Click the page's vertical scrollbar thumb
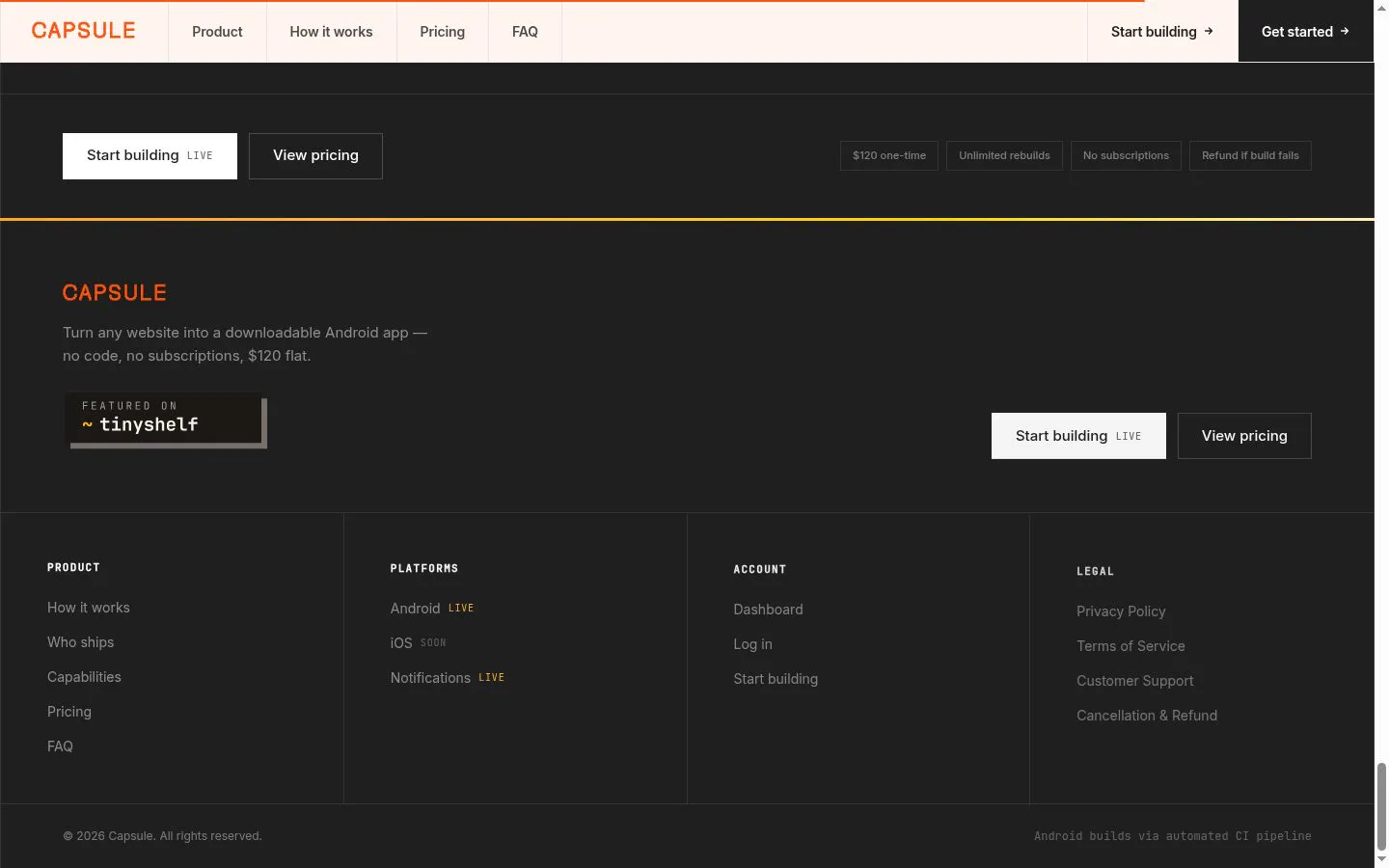This screenshot has height=868, width=1389. 1381,805
